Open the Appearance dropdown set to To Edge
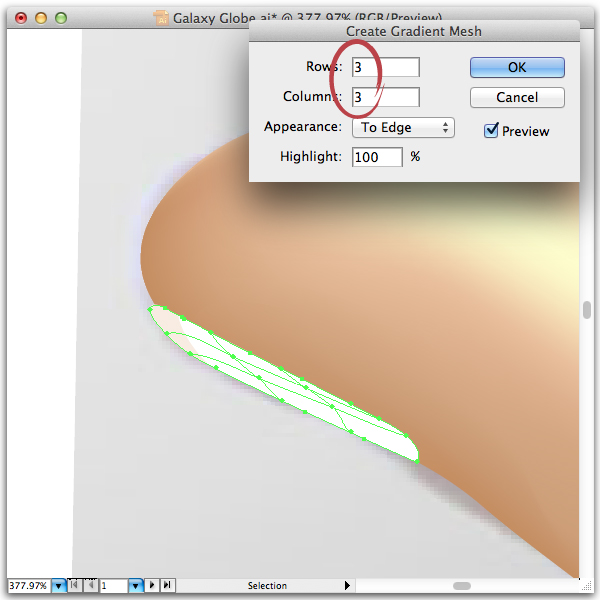 pyautogui.click(x=403, y=127)
